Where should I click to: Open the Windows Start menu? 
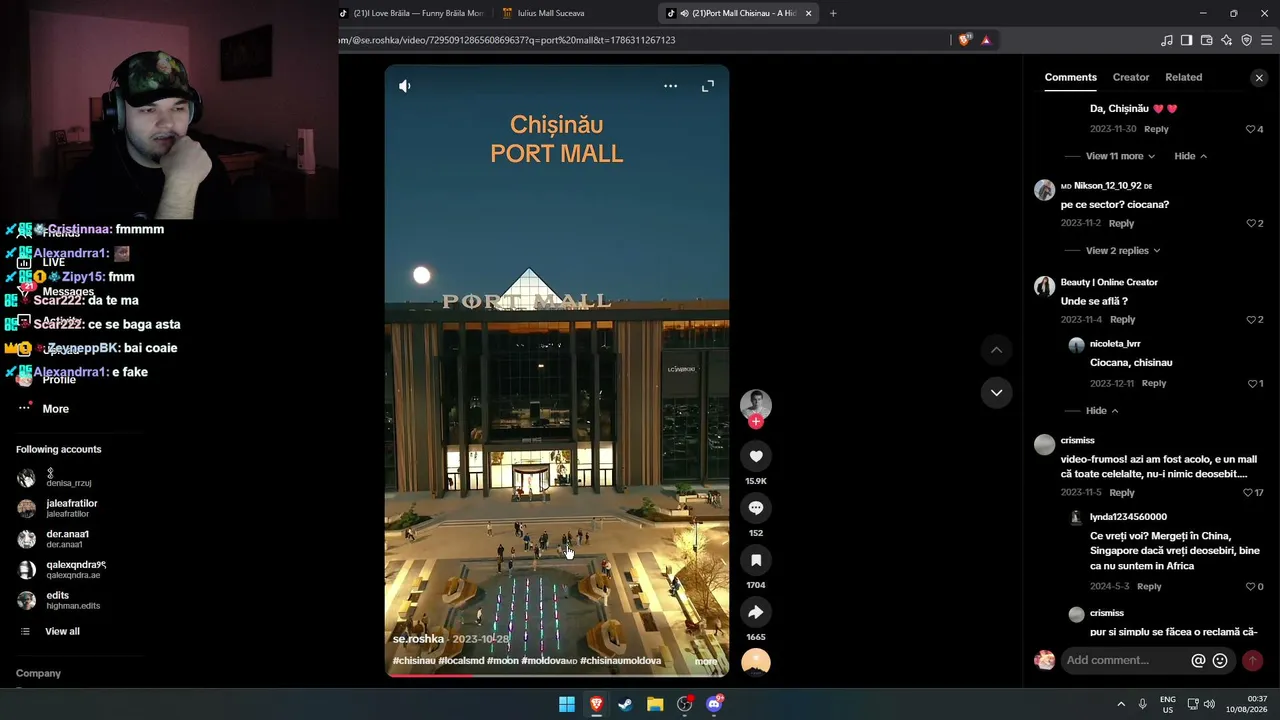566,704
